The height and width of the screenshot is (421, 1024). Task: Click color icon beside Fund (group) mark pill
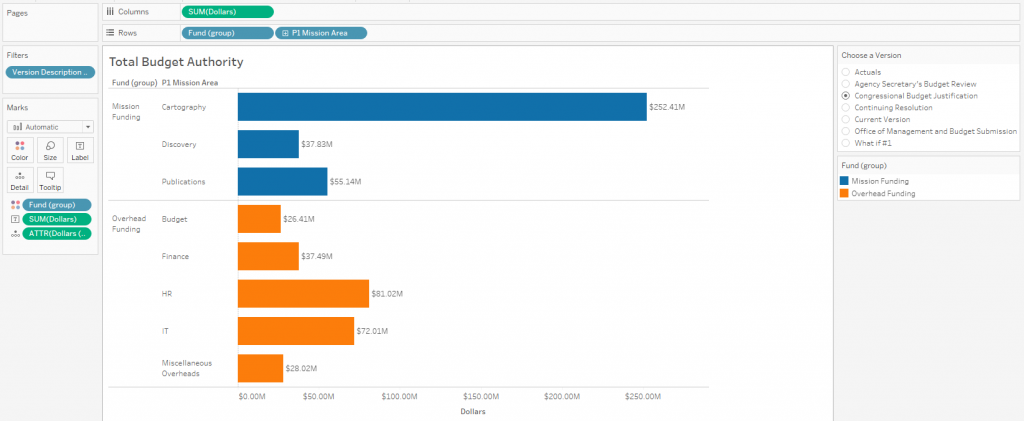(x=16, y=205)
